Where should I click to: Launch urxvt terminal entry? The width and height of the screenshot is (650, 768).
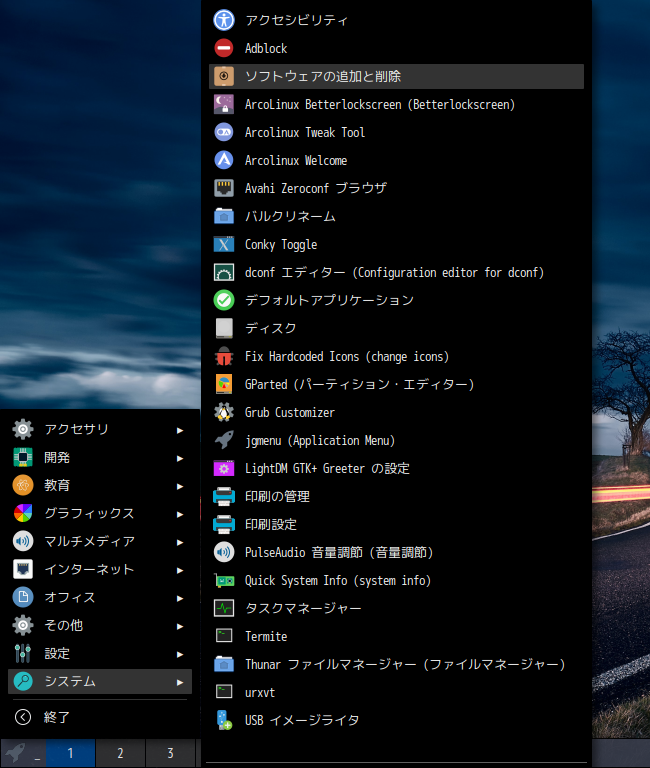pyautogui.click(x=396, y=693)
